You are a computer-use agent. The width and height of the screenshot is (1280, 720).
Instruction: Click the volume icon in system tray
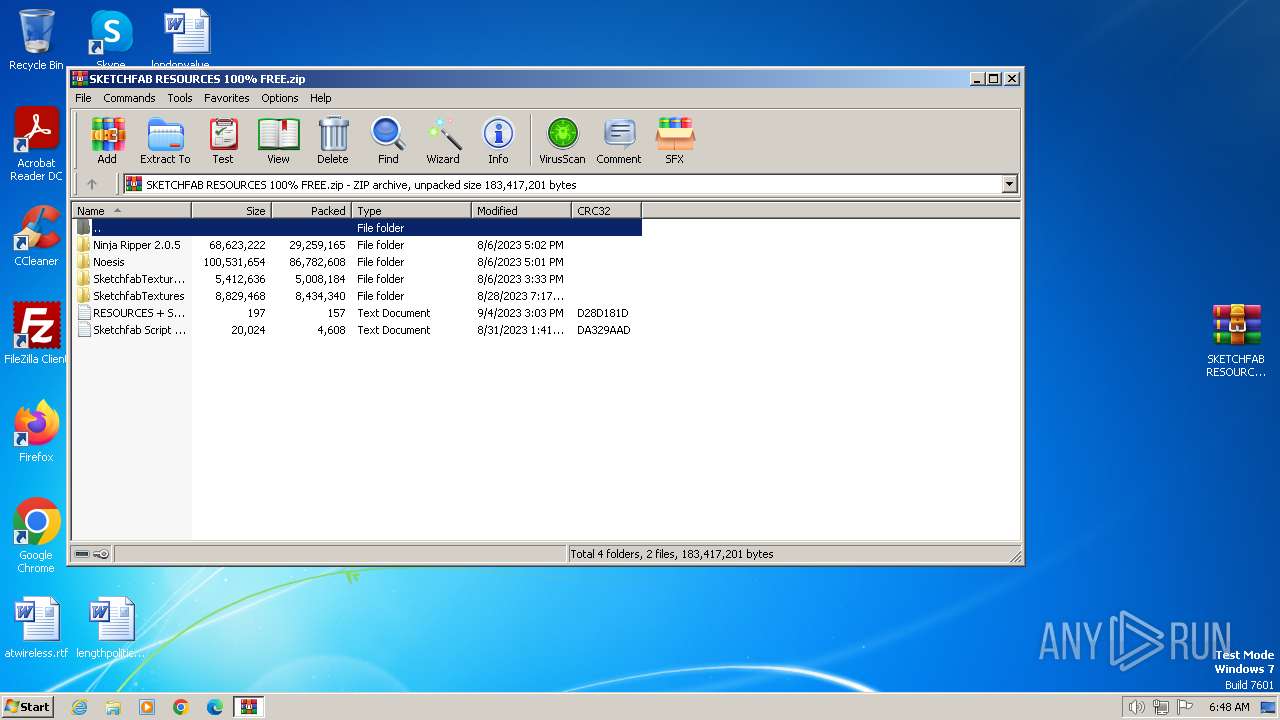1136,707
